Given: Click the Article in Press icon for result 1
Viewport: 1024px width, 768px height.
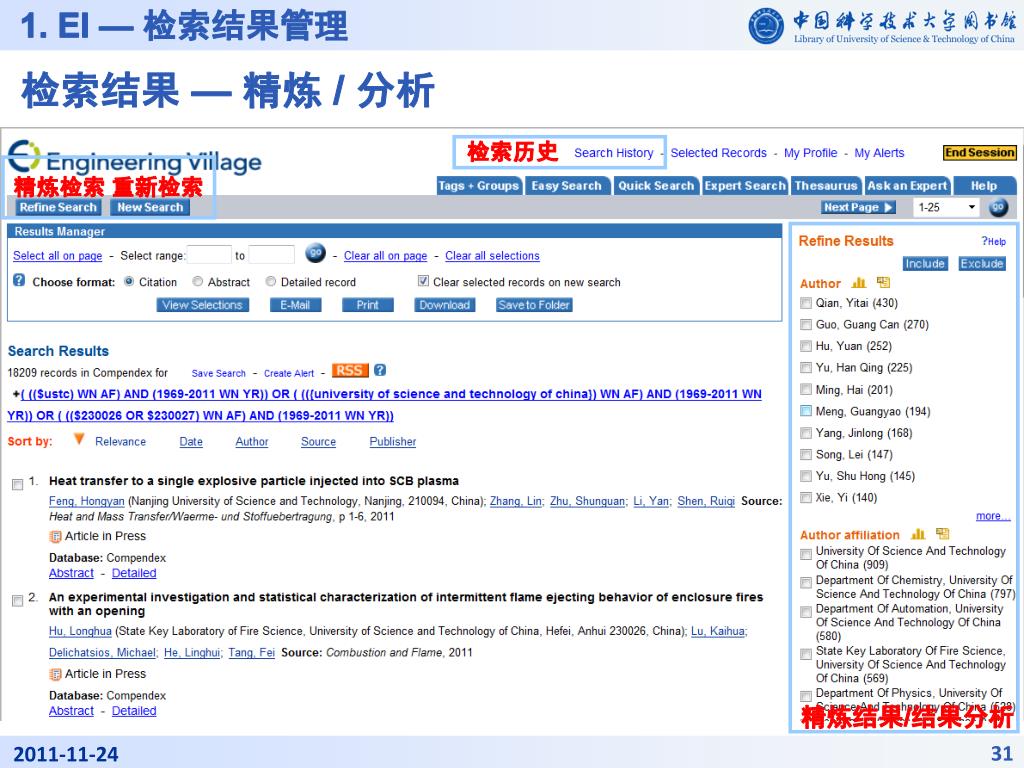Looking at the screenshot, I should tap(56, 537).
